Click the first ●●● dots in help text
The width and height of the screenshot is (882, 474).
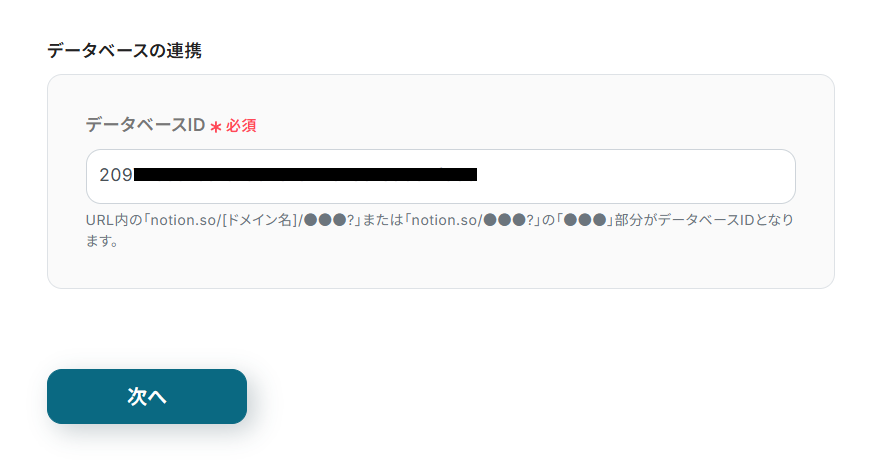(325, 220)
